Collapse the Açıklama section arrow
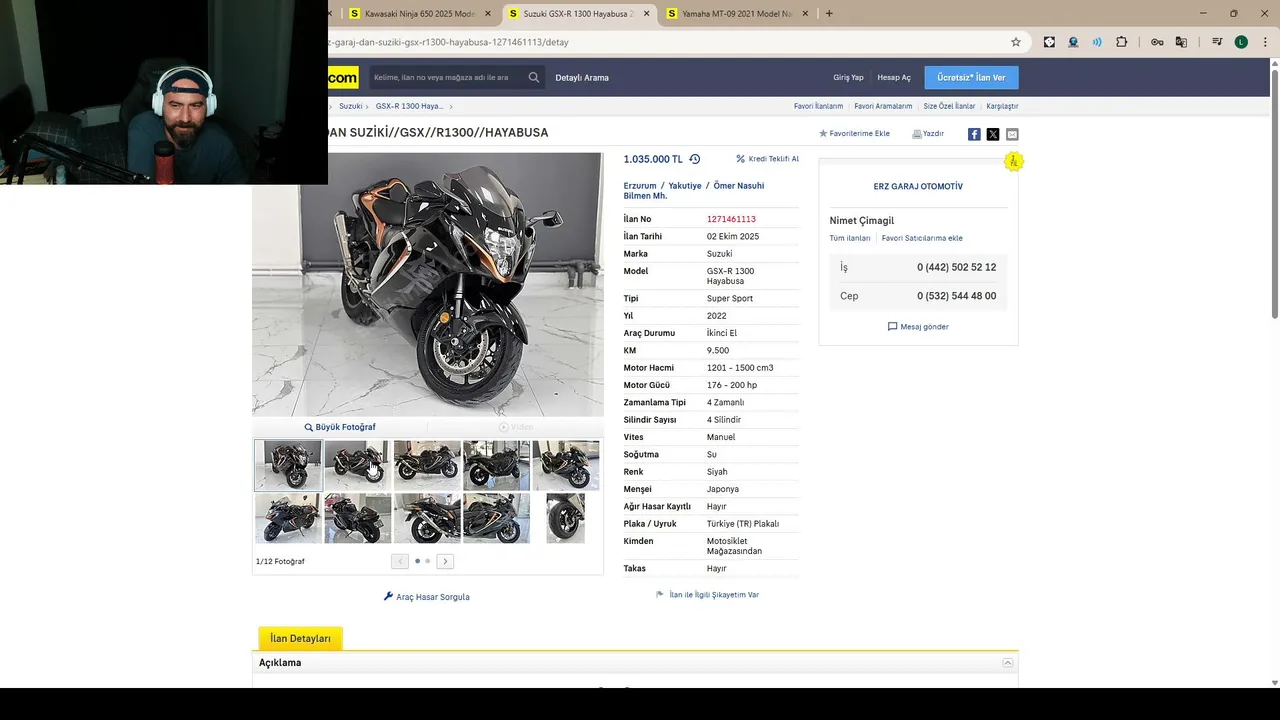1280x720 pixels. point(1008,663)
